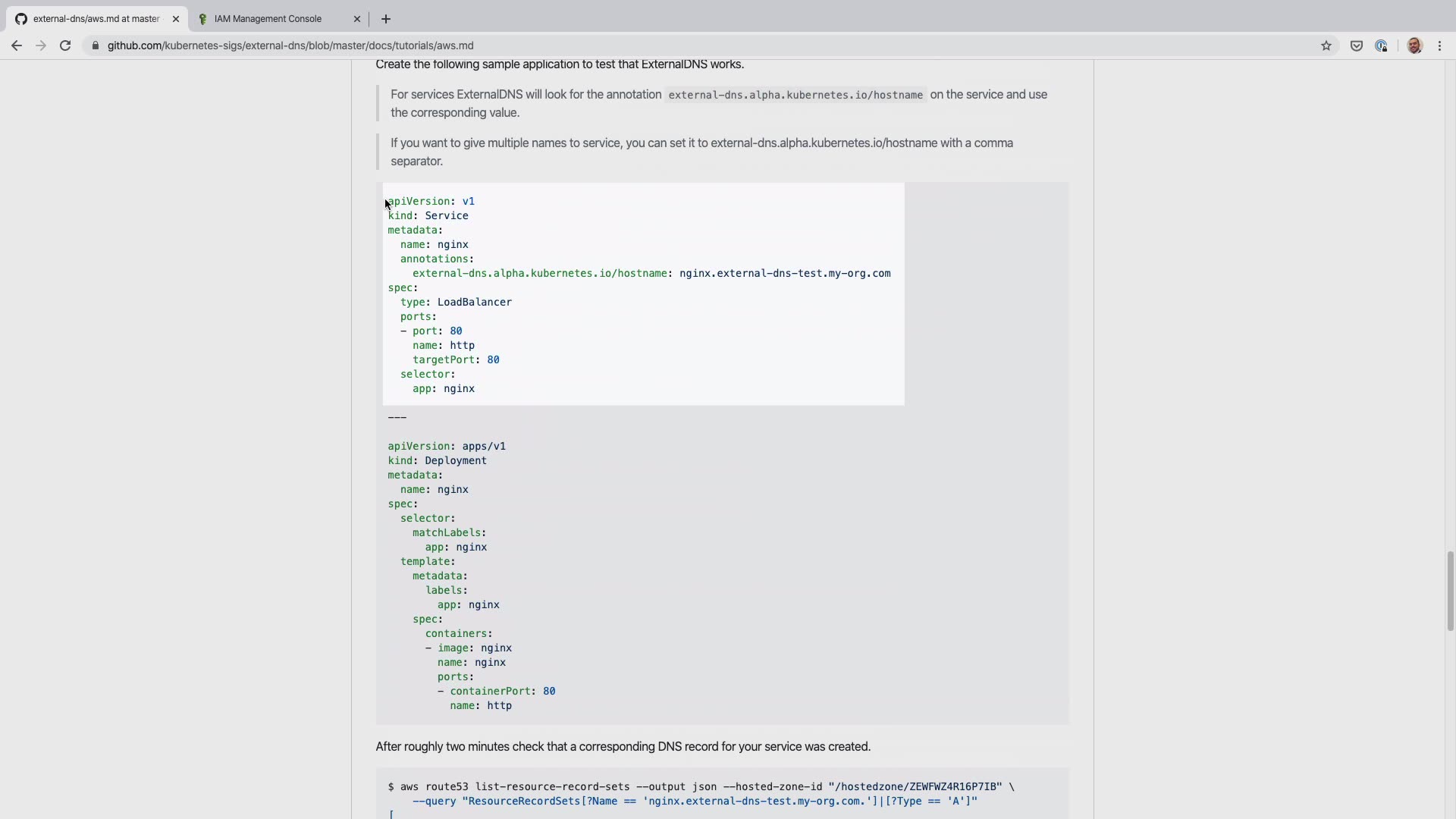Switch to IAM Management Console tab
This screenshot has height=819, width=1456.
pos(268,19)
